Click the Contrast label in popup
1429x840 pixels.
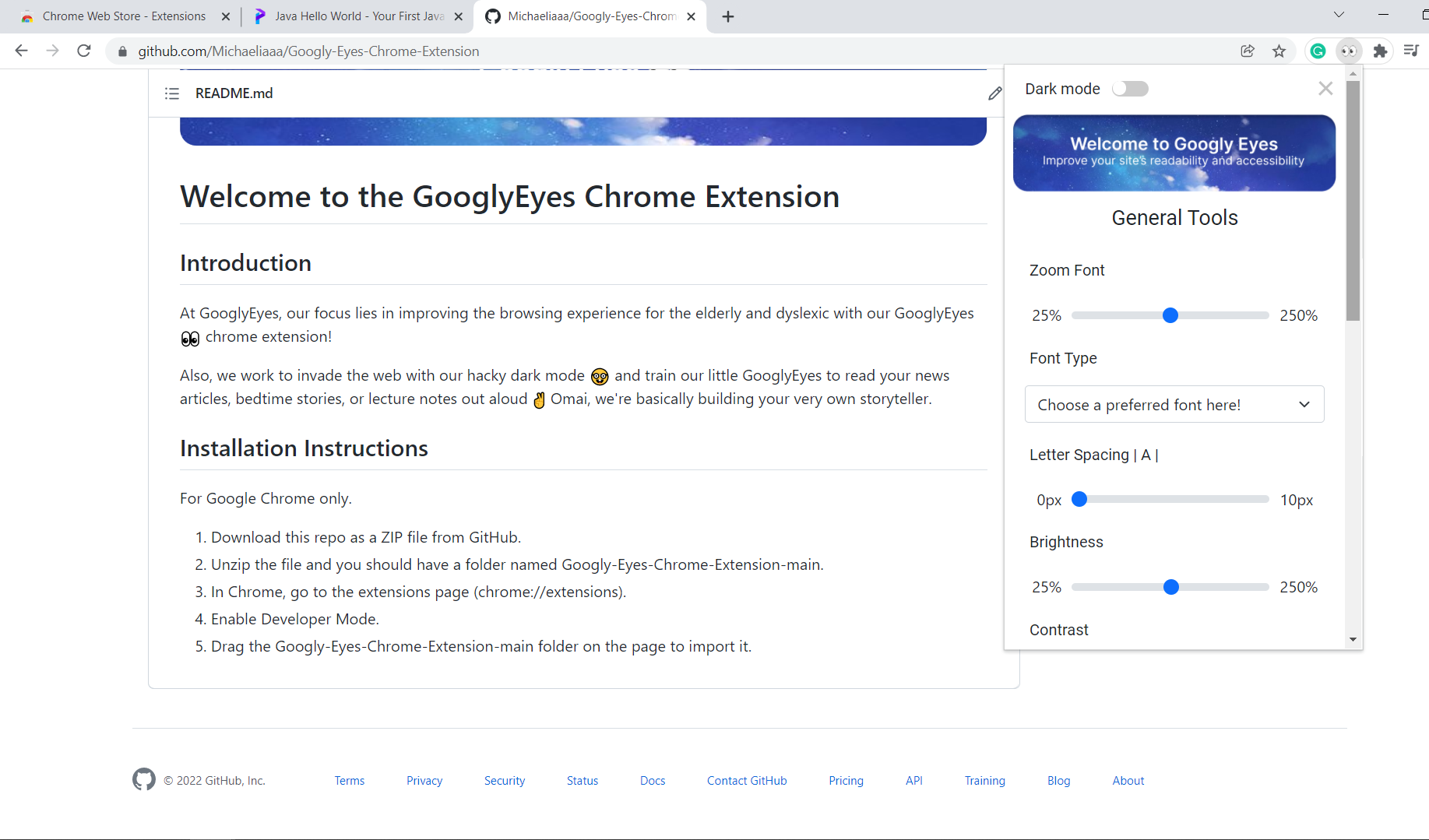pos(1059,630)
